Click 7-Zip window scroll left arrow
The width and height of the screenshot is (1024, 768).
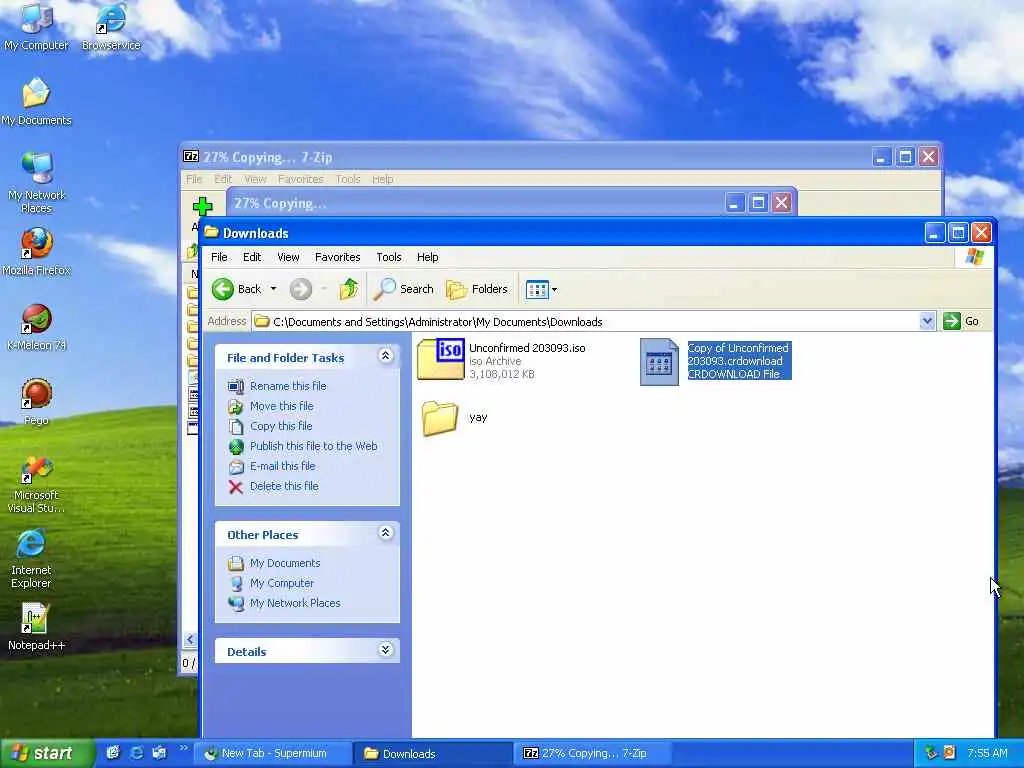click(190, 639)
